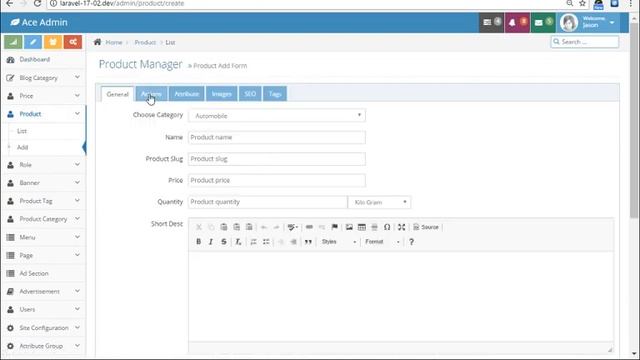Toggle Italic formatting in editor

[x=211, y=242]
